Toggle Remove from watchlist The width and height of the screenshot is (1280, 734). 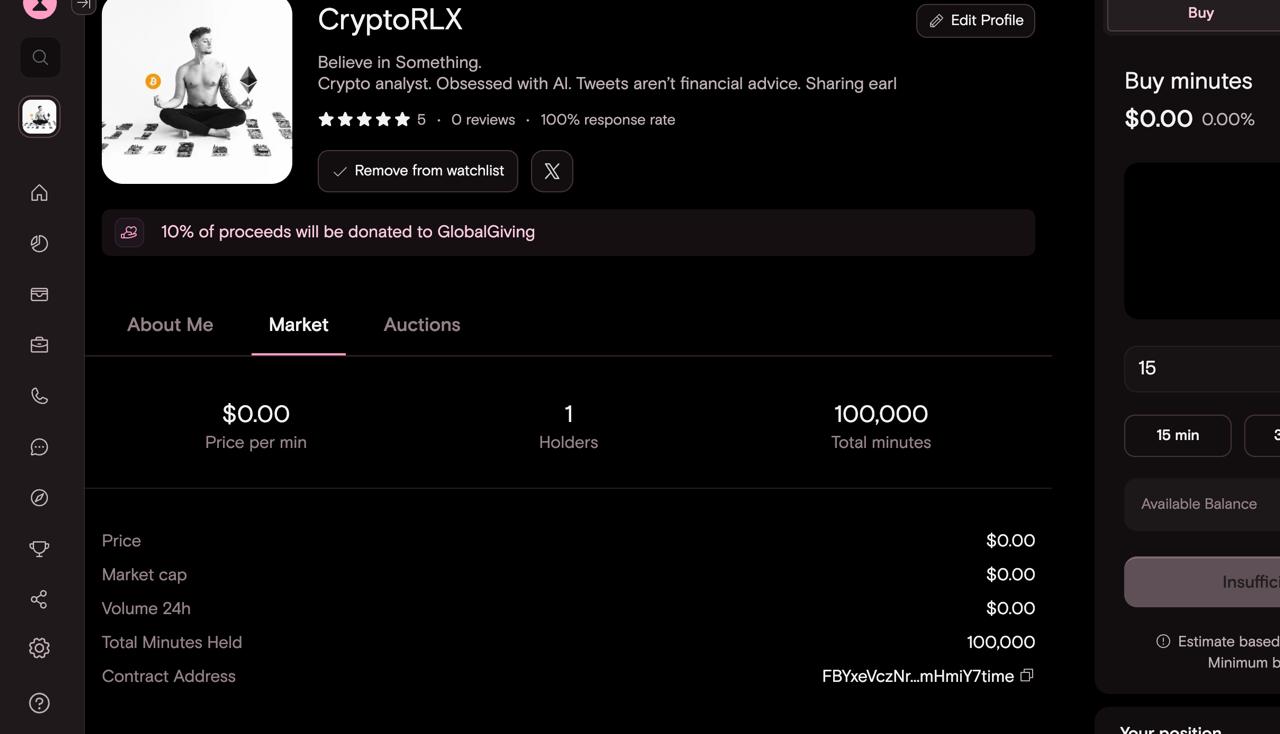pos(418,171)
